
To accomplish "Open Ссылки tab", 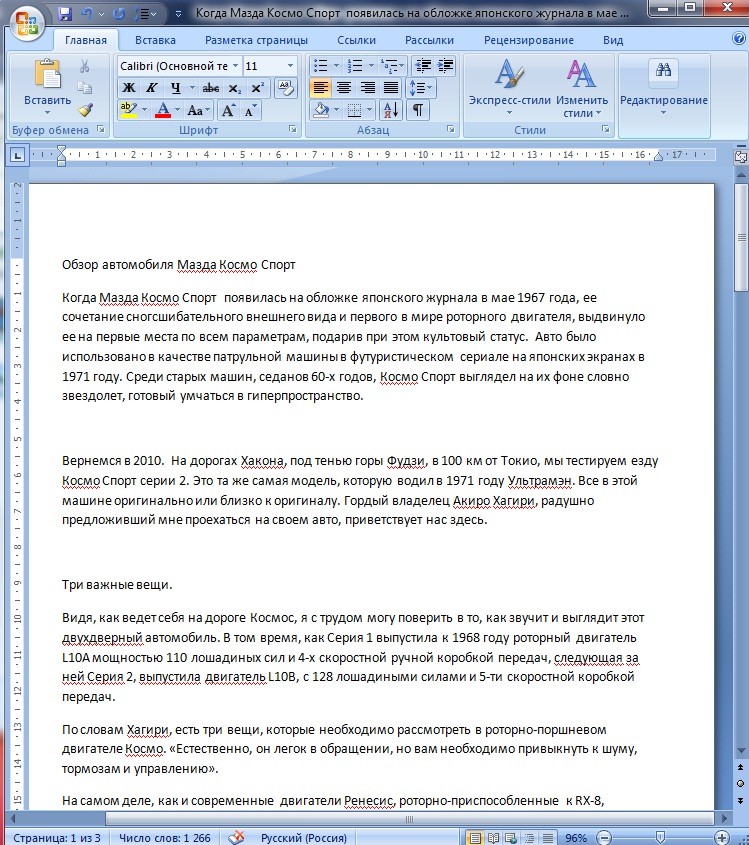I will pyautogui.click(x=356, y=40).
